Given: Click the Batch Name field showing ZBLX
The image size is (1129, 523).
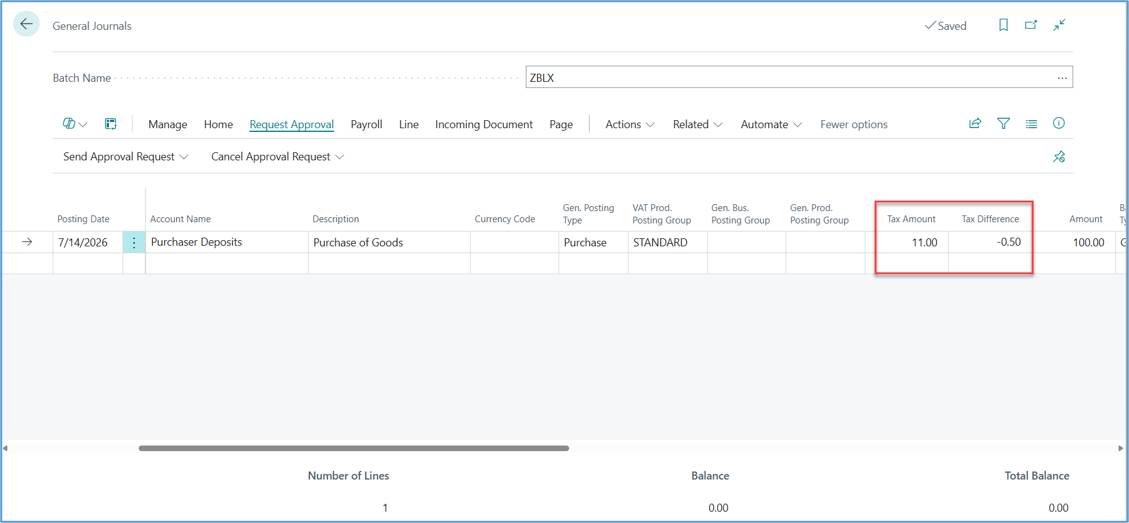Looking at the screenshot, I should 799,78.
